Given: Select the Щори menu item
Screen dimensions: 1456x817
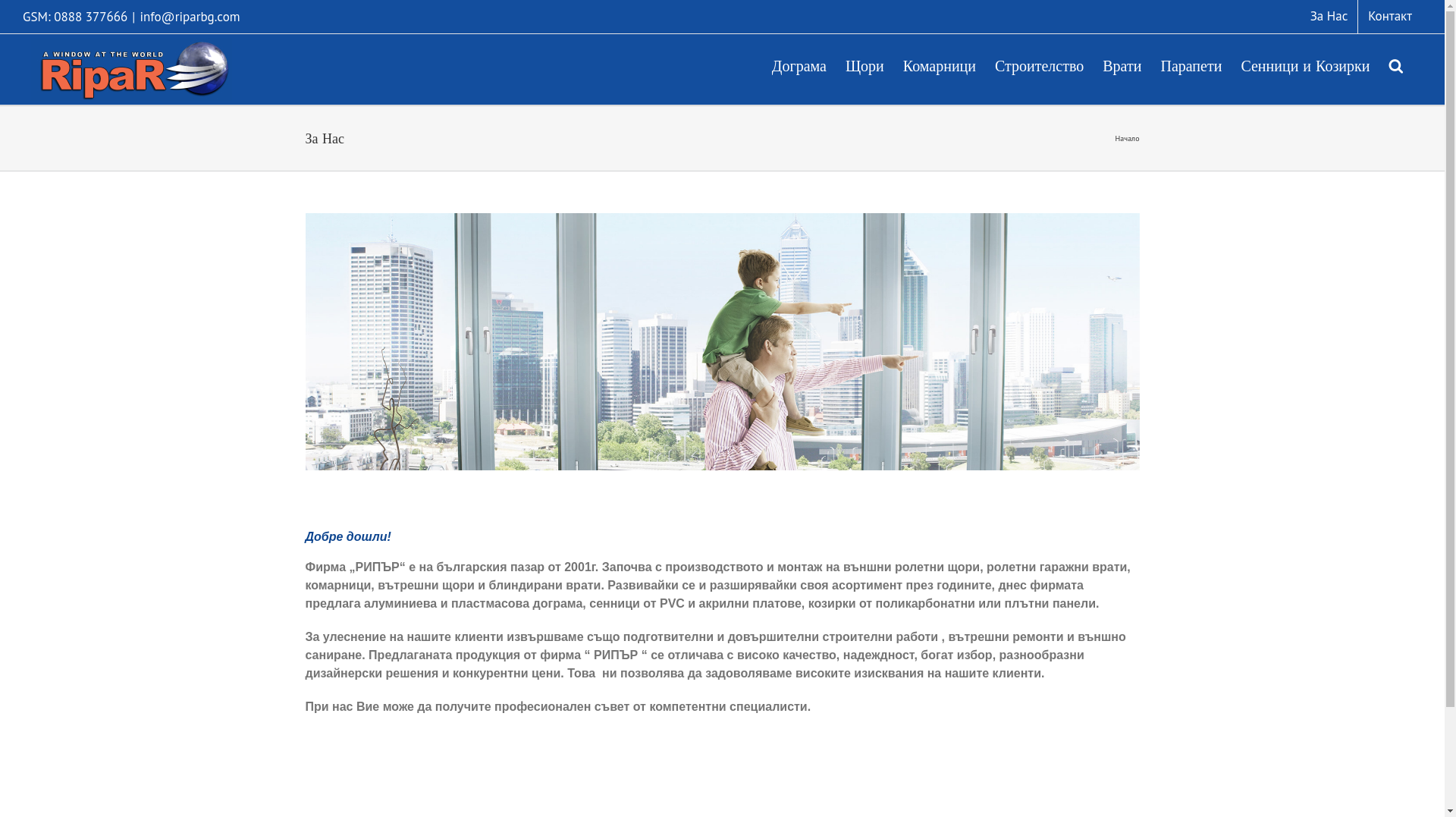Looking at the screenshot, I should (864, 67).
